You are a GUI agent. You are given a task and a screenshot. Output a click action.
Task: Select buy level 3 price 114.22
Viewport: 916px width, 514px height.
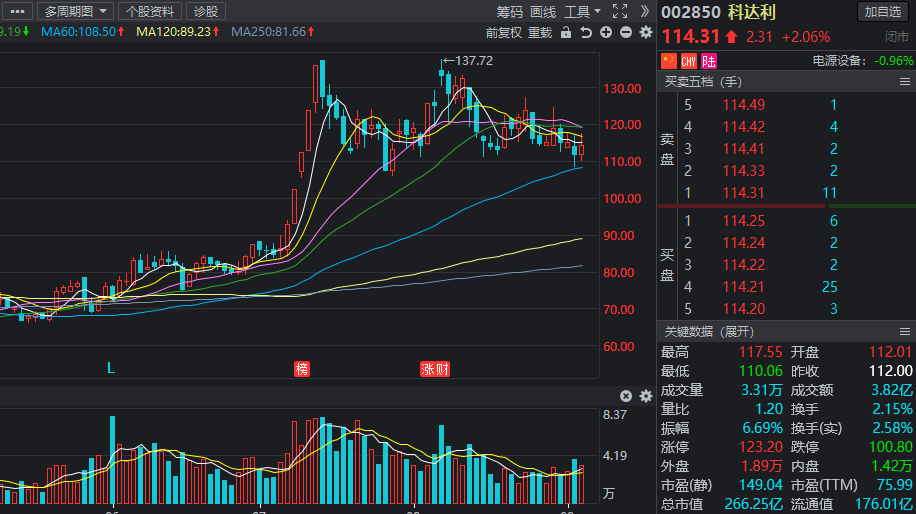click(744, 265)
